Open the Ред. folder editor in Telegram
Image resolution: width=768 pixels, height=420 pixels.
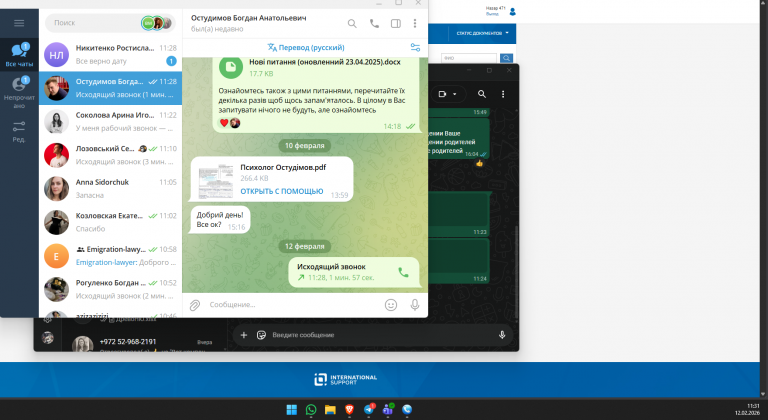tap(19, 131)
